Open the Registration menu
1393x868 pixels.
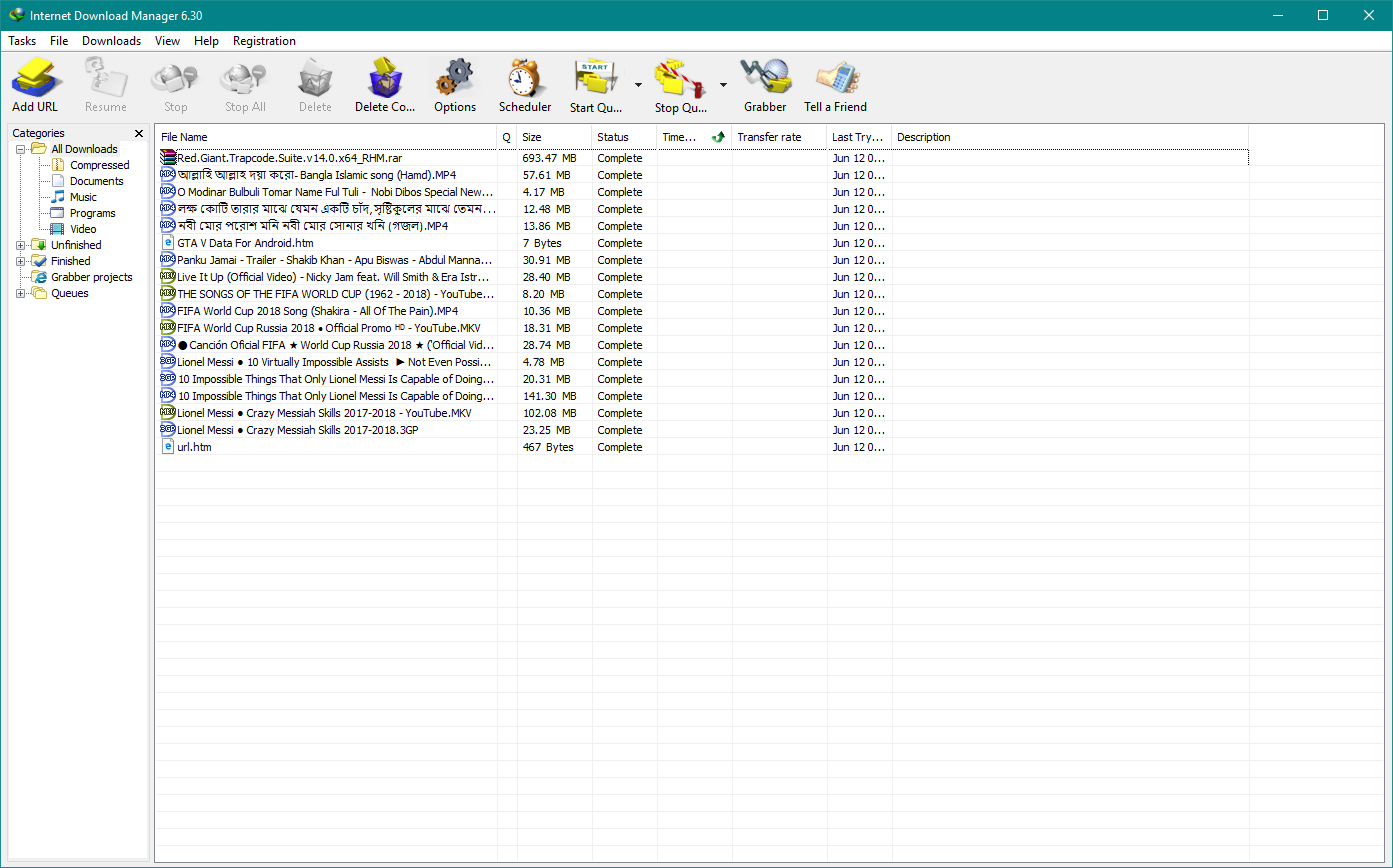coord(264,41)
